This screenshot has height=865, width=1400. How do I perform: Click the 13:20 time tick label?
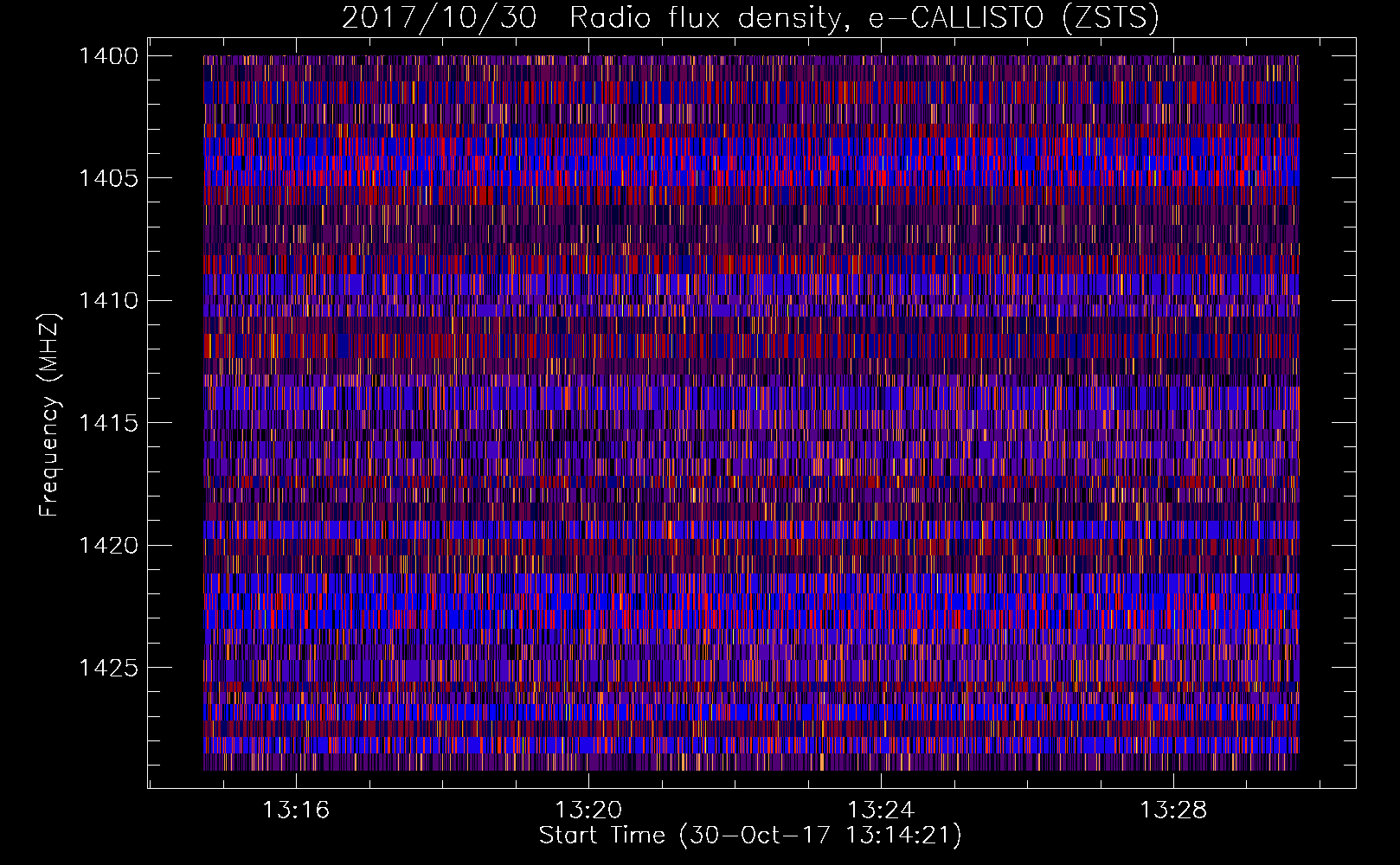coord(588,811)
